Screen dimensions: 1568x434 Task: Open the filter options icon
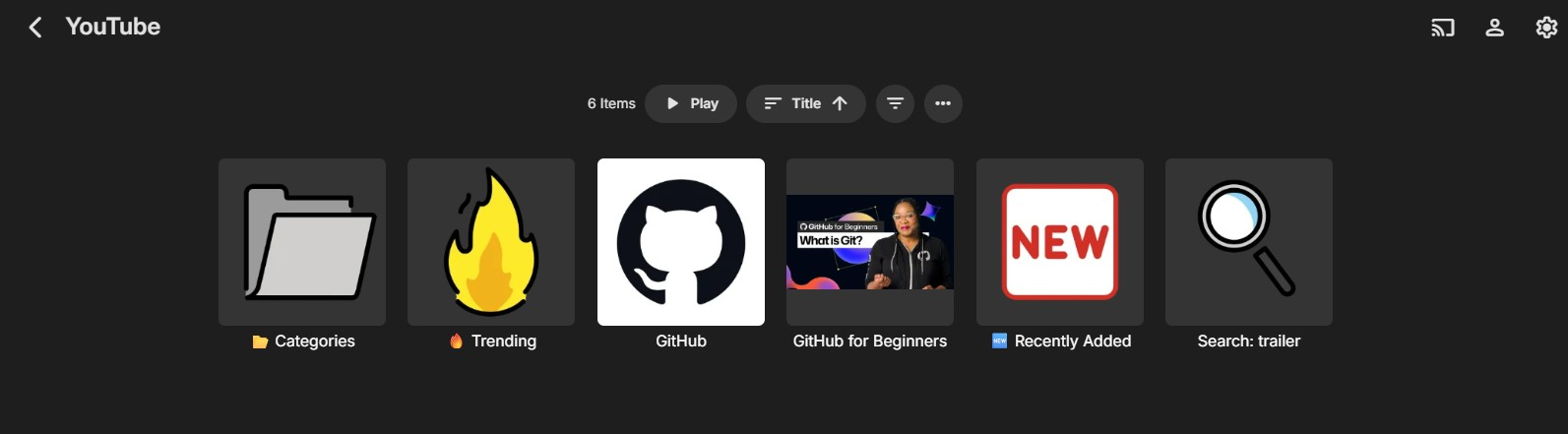895,103
